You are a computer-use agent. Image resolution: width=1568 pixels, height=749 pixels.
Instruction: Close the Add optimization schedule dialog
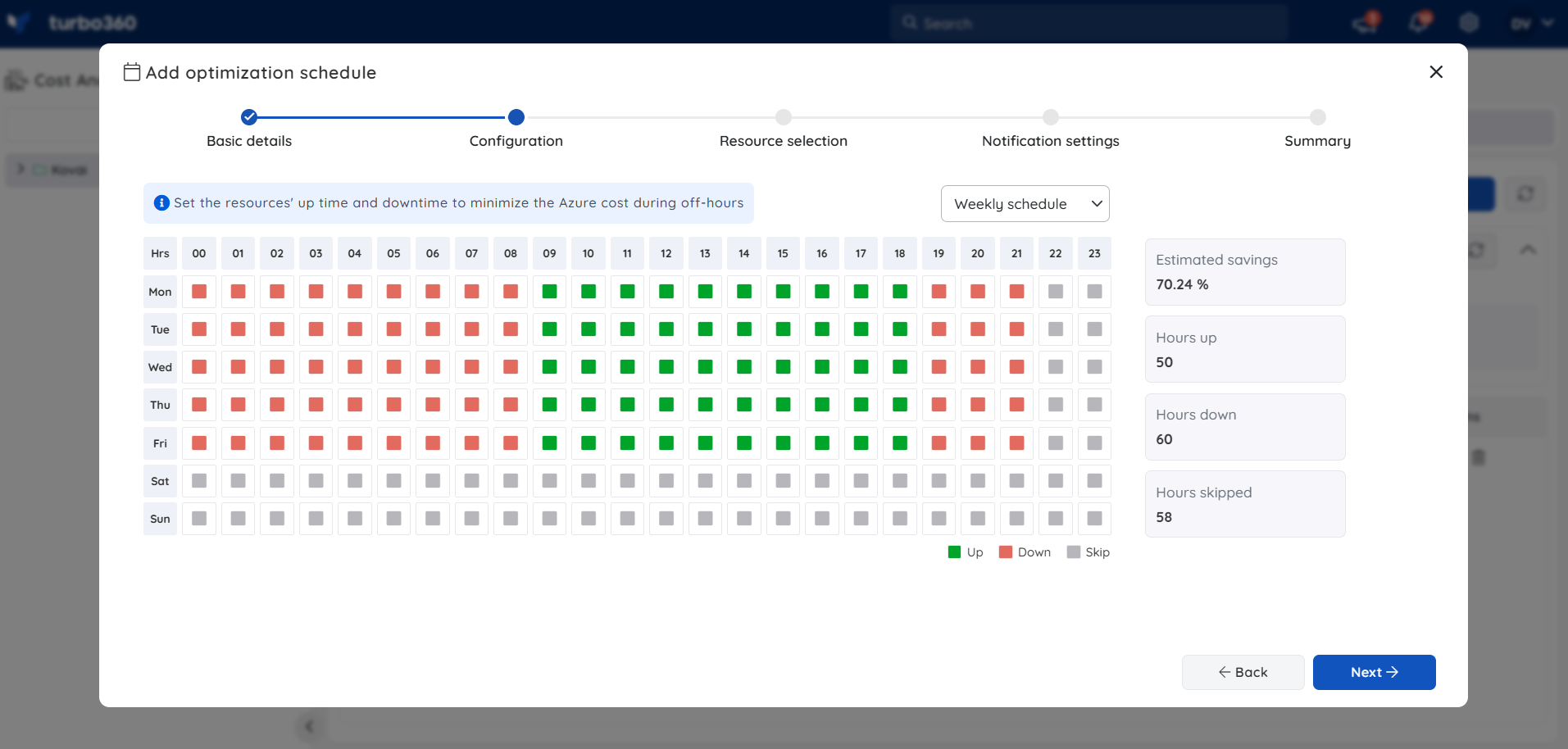pos(1436,72)
